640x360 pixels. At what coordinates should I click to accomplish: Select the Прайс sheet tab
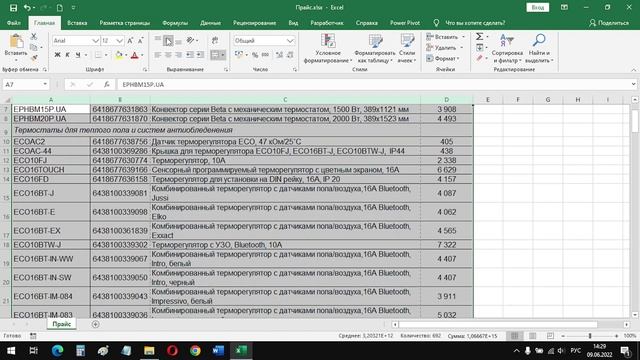point(62,324)
